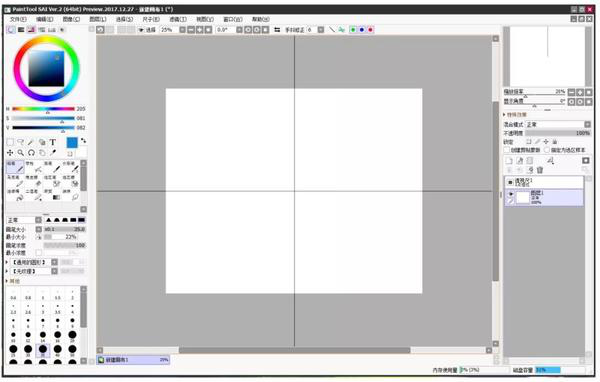Switch to the 新建图布1 document tab

133,360
